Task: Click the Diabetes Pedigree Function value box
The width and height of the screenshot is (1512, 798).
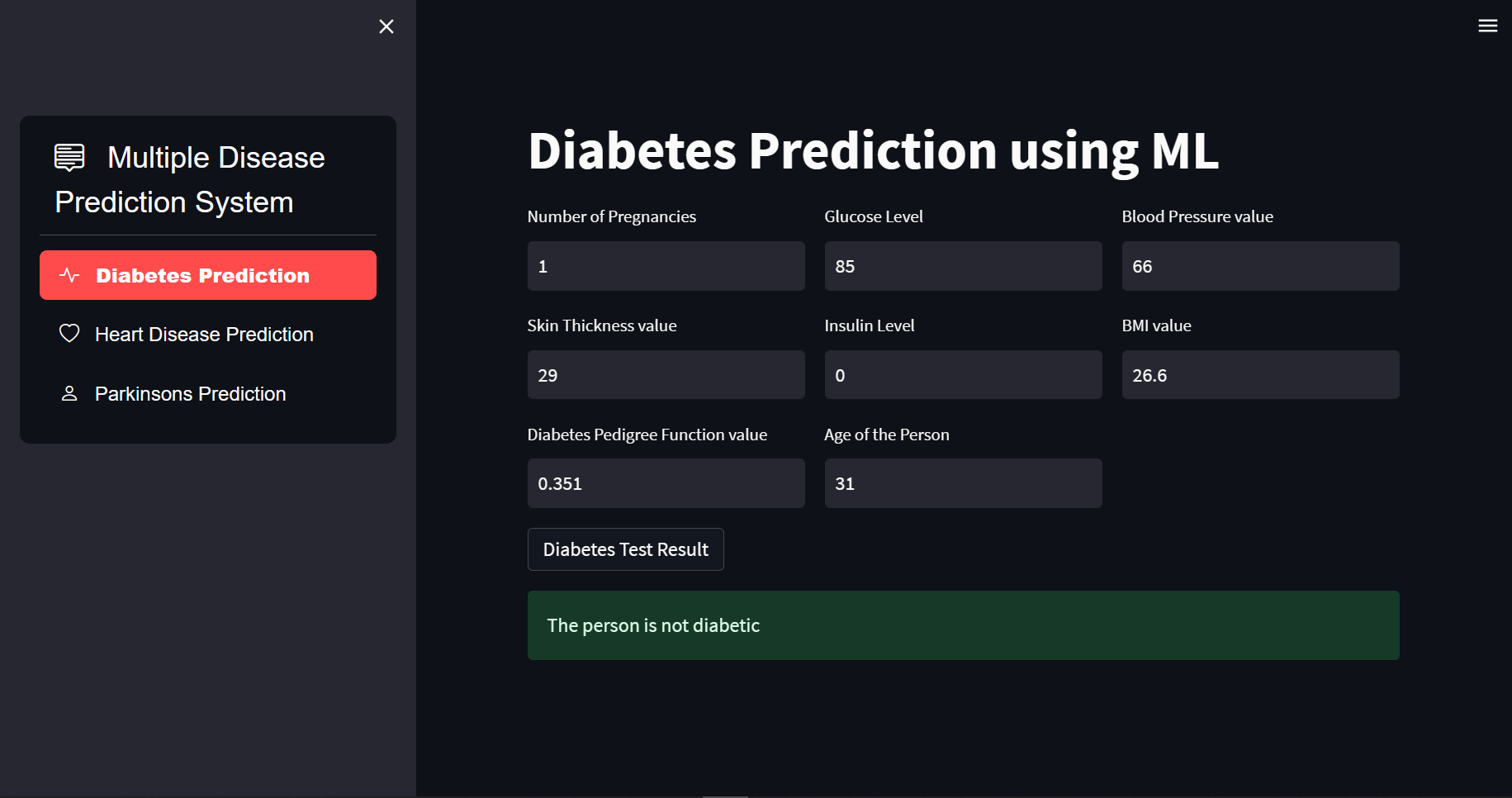Action: [666, 483]
